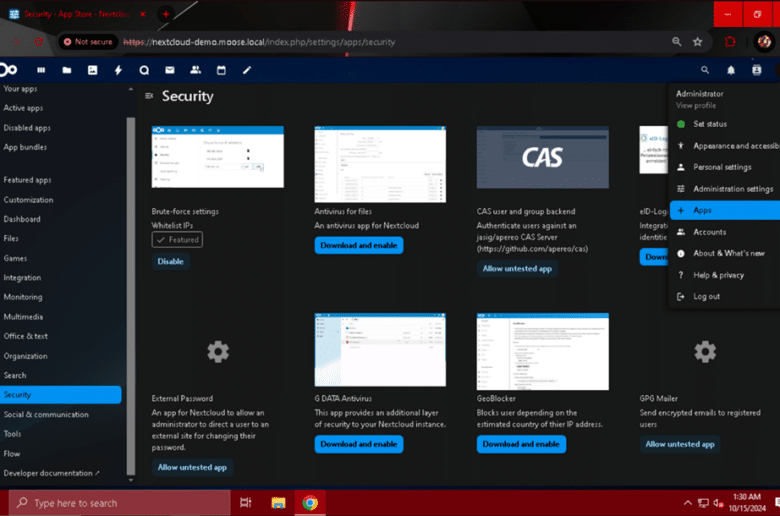
Task: Open the Talk chat icon in top bar
Action: coord(144,70)
